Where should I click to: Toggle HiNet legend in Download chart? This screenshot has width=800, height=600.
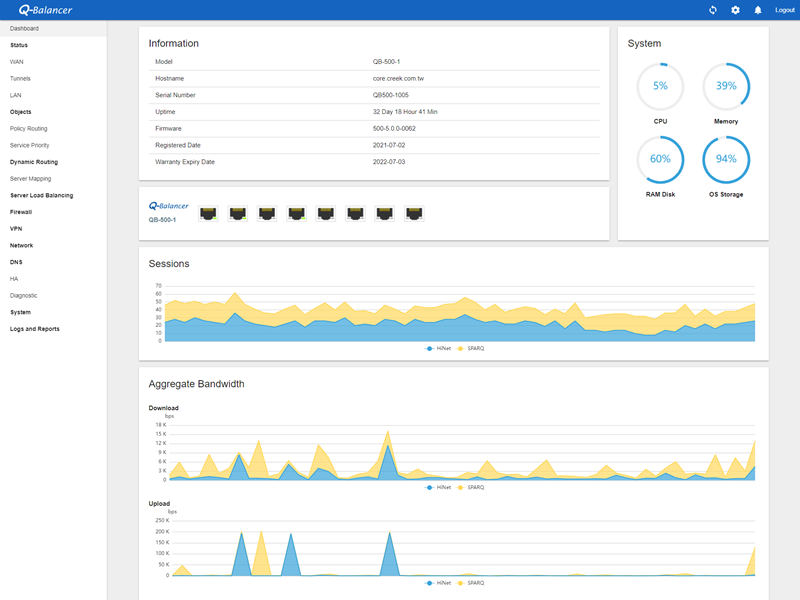point(438,487)
